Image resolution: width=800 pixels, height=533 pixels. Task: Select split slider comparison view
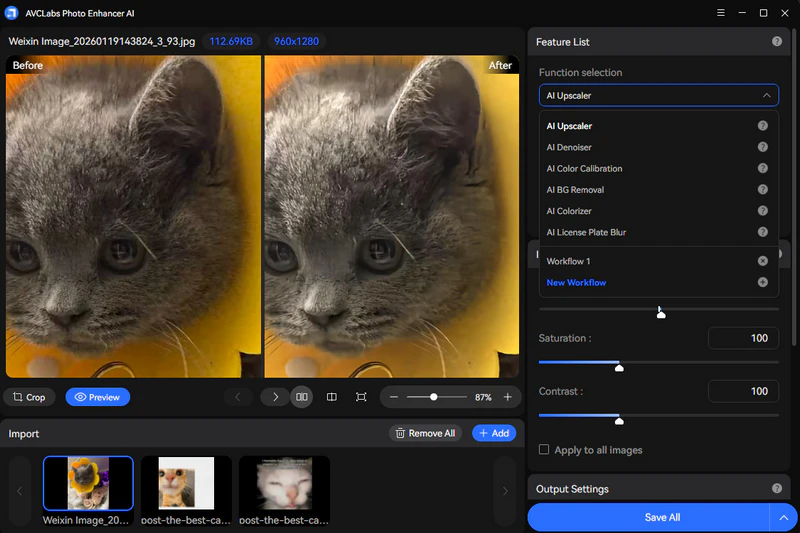pyautogui.click(x=332, y=397)
